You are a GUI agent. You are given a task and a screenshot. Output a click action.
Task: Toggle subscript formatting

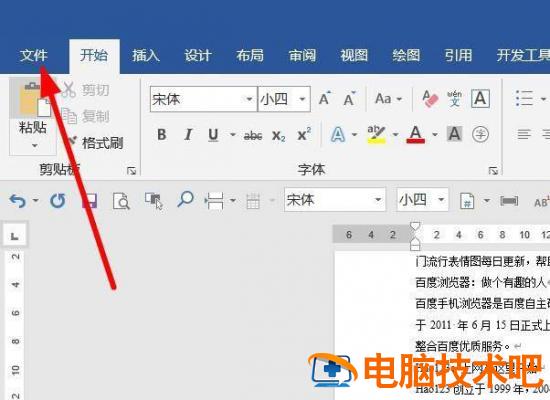[x=279, y=135]
